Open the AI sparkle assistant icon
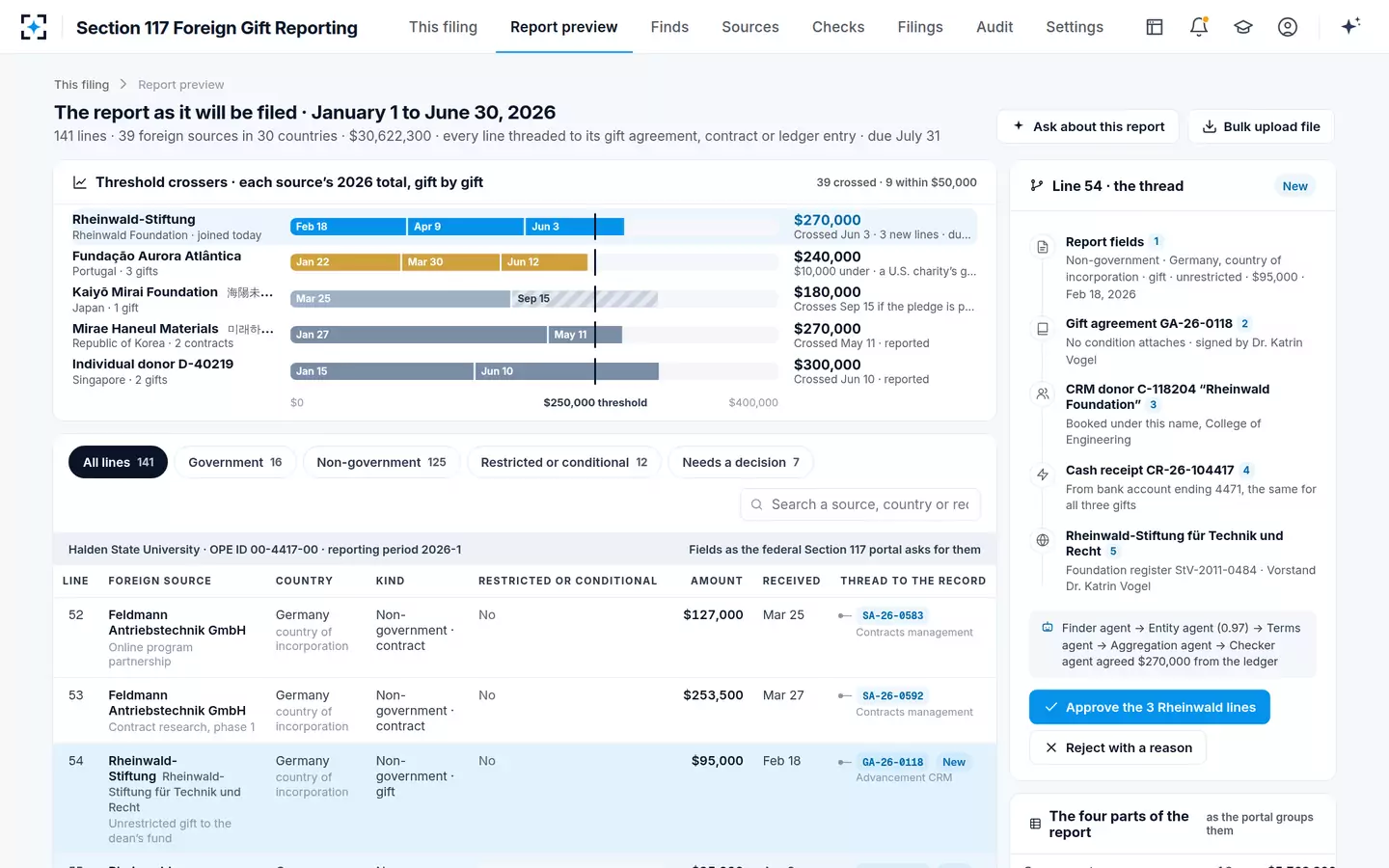Screen dimensions: 1389x868 (x=1350, y=26)
